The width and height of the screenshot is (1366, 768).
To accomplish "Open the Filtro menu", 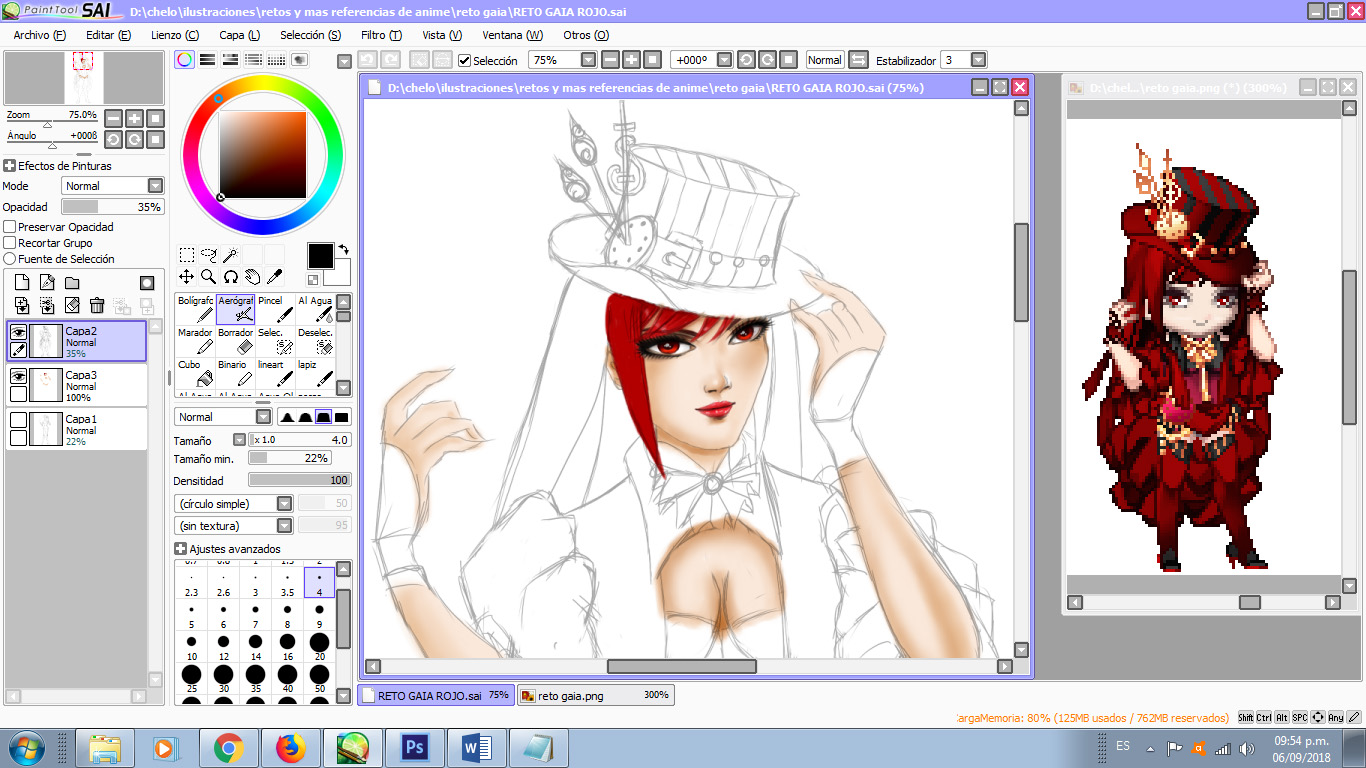I will [381, 35].
